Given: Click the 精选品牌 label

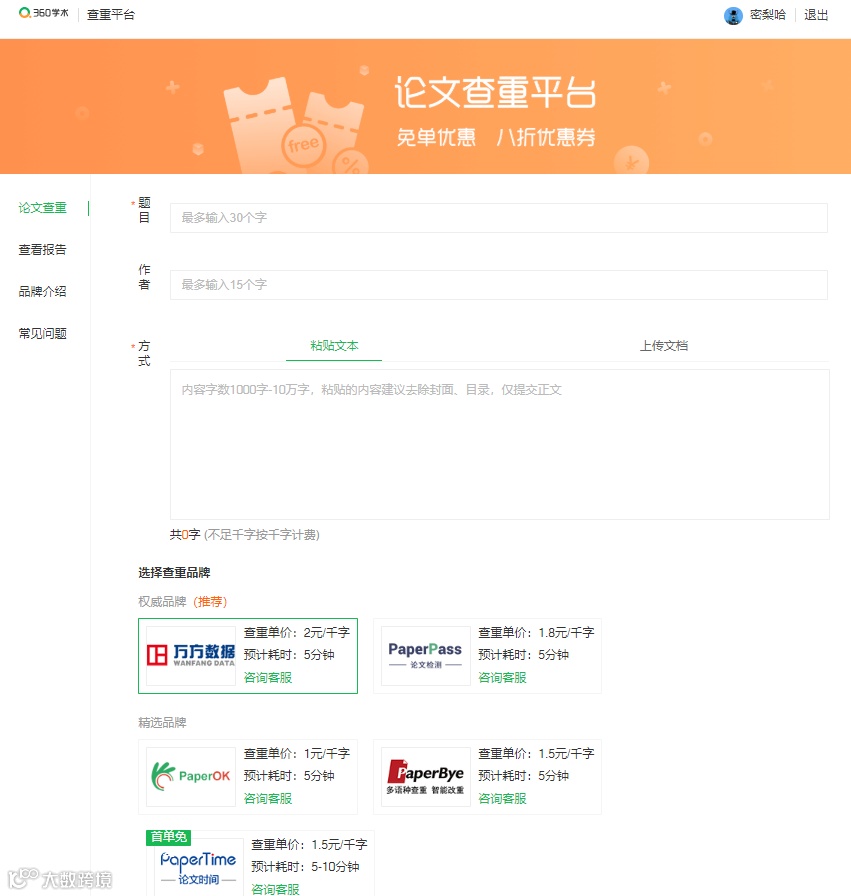Looking at the screenshot, I should click(162, 723).
